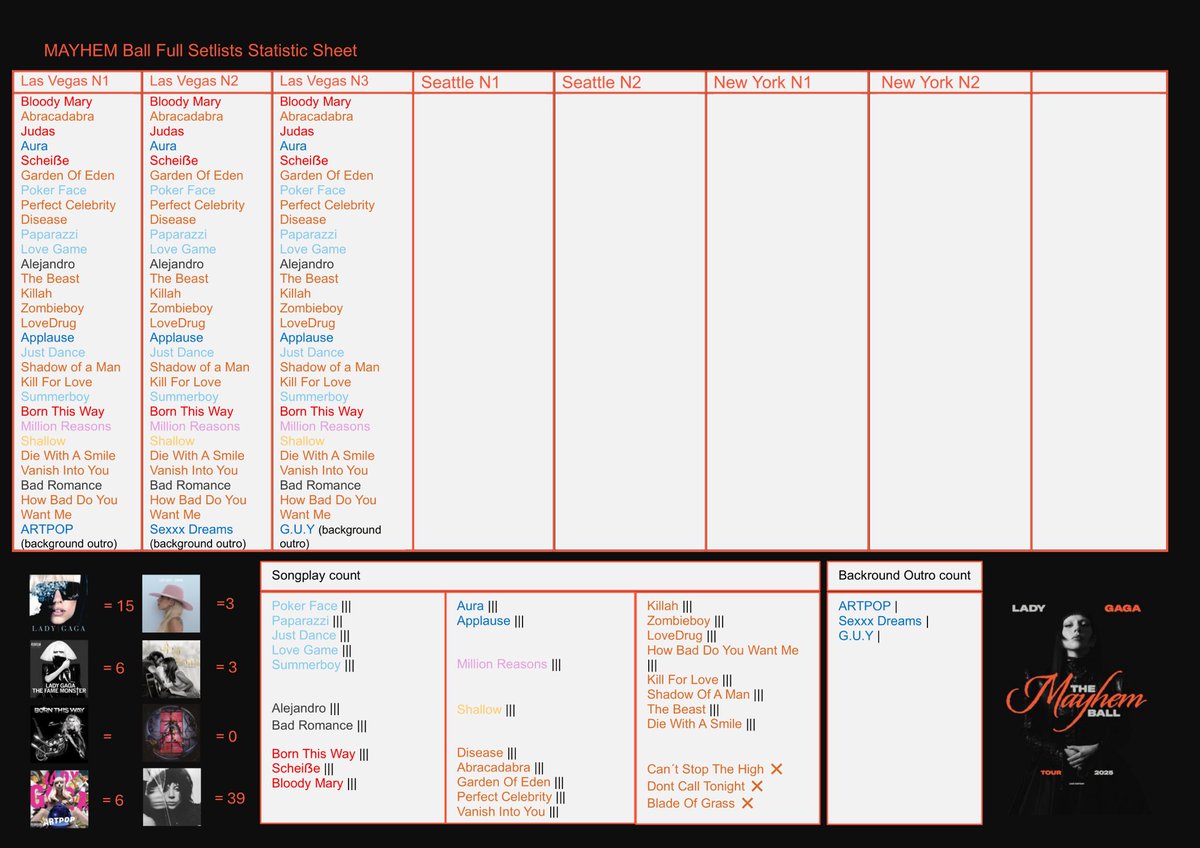The image size is (1200, 848).
Task: Click Poker Face in Songplay count
Action: coord(304,606)
